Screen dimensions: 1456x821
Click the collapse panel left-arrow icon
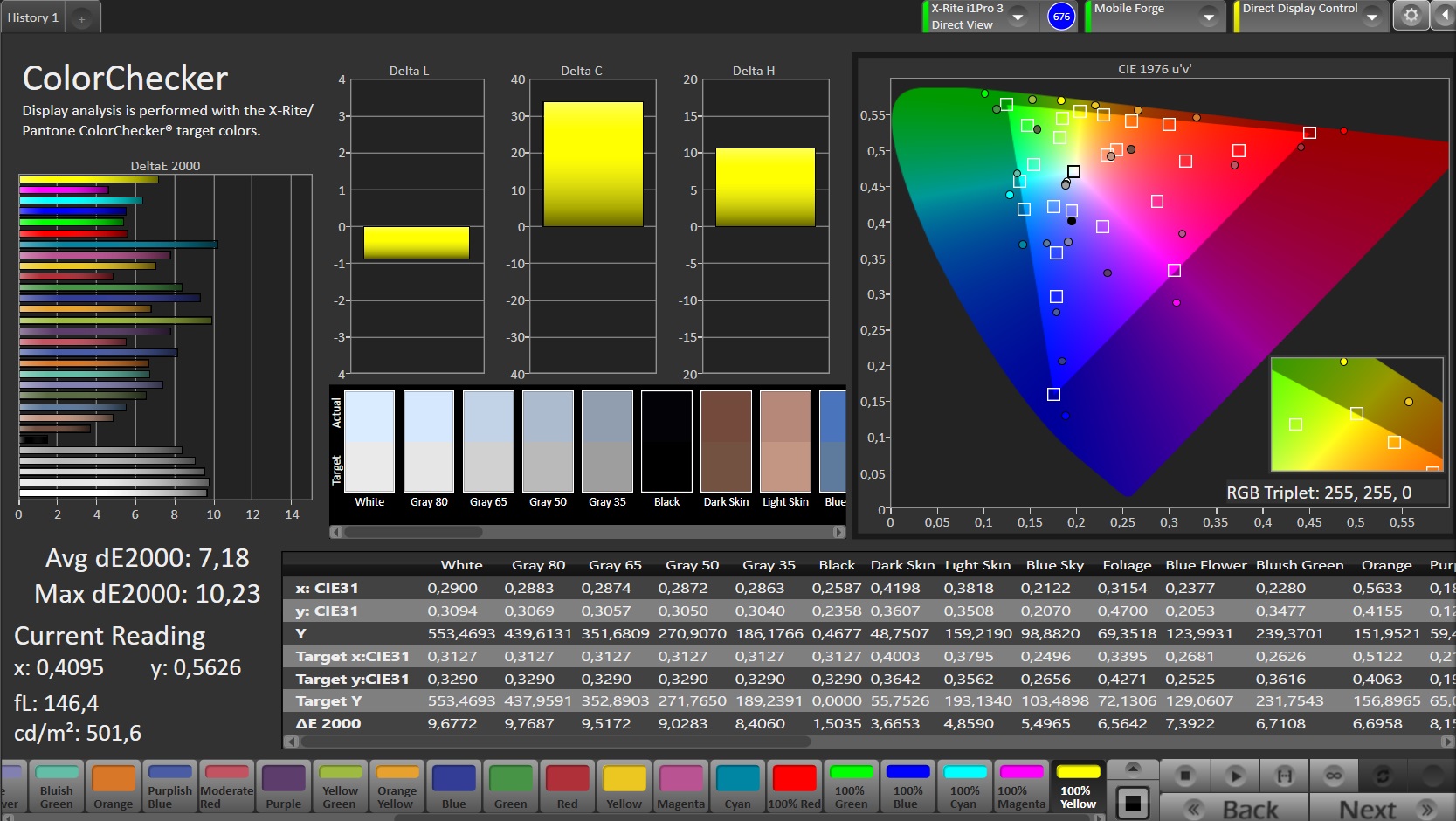point(1444,16)
